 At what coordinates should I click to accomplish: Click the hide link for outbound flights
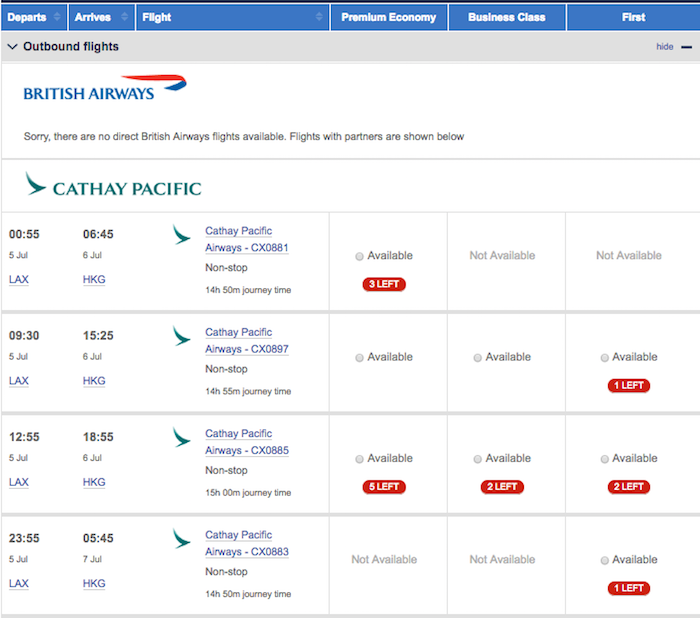click(665, 46)
